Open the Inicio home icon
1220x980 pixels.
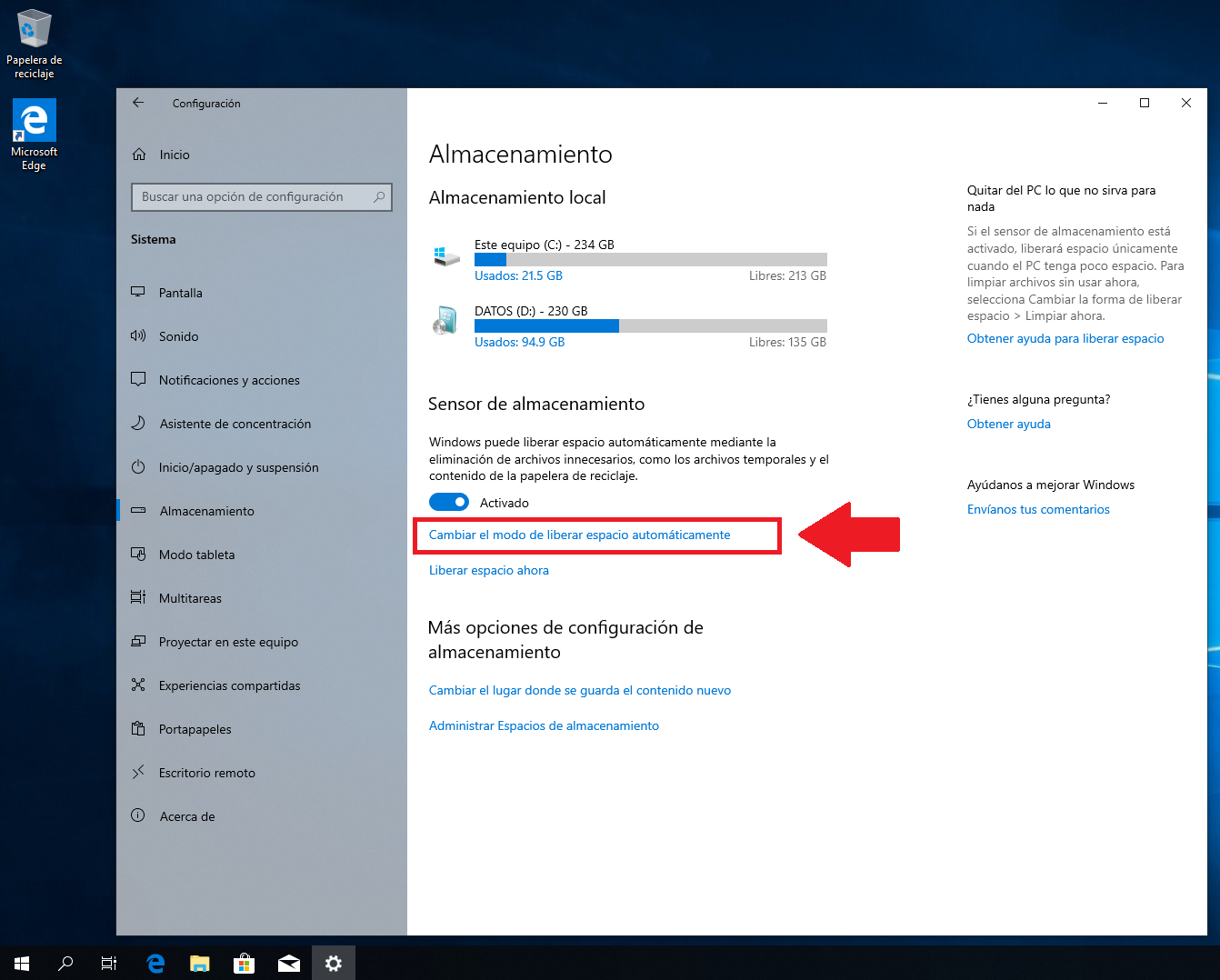click(x=139, y=155)
